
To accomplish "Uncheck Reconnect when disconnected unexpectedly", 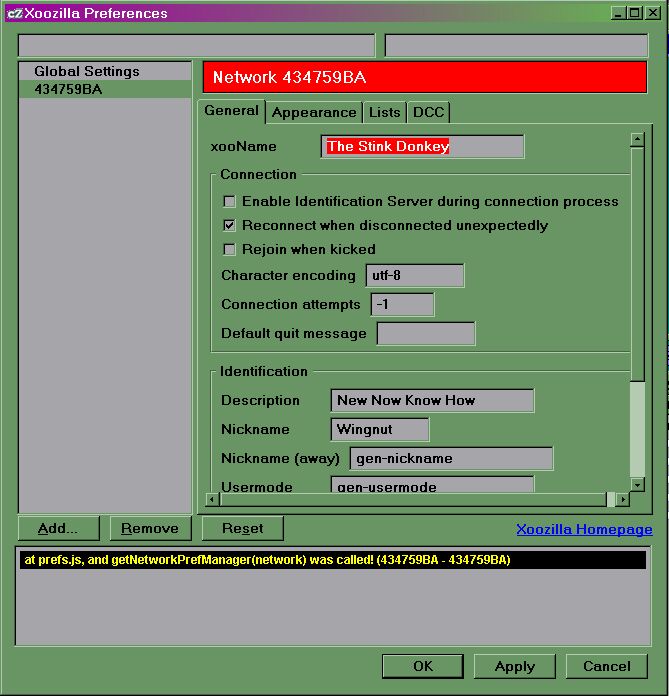I will coord(229,225).
